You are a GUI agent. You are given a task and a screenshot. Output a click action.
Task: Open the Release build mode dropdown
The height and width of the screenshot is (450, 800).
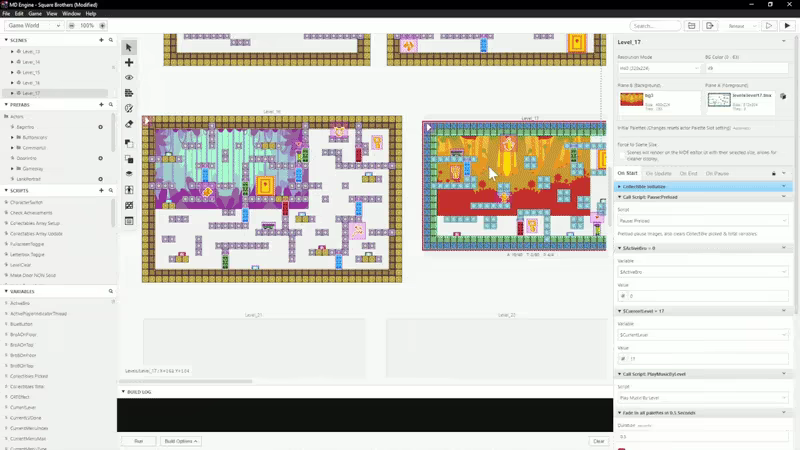pyautogui.click(x=741, y=26)
